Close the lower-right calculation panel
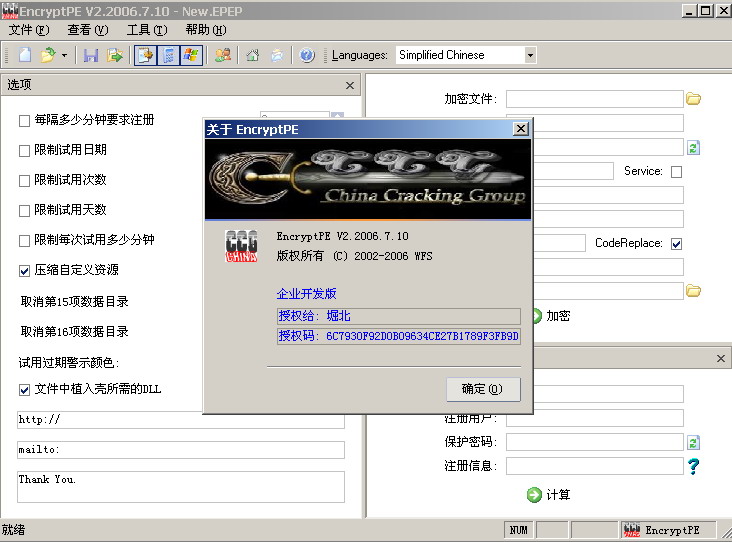Image resolution: width=732 pixels, height=542 pixels. pyautogui.click(x=721, y=359)
